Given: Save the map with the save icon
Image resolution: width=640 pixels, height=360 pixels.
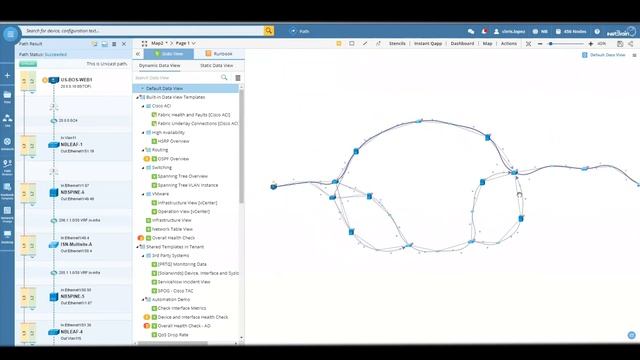Looking at the screenshot, I should [620, 44].
